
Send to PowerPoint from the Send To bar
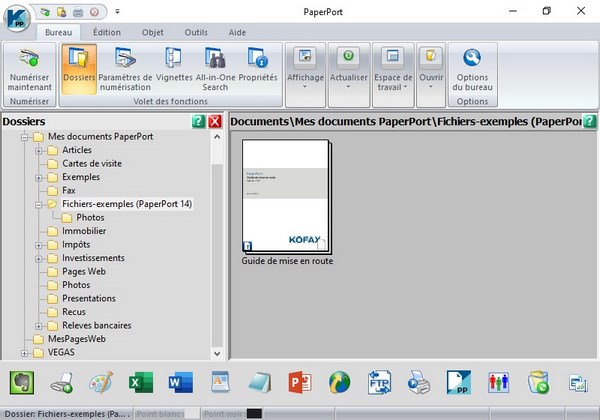tap(300, 383)
